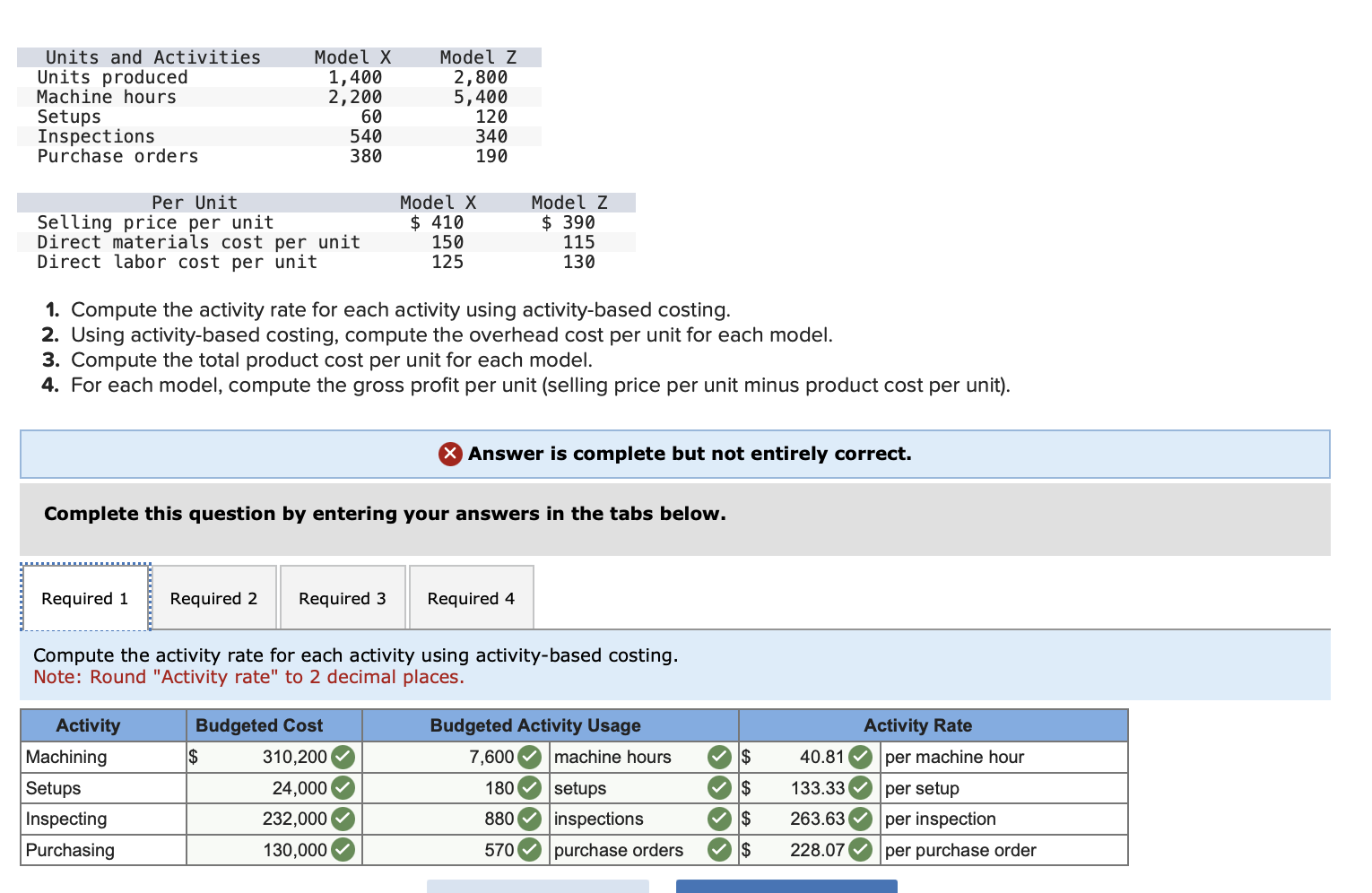This screenshot has width=1372, height=893.
Task: Select Setups usage field 180
Action: 456,788
